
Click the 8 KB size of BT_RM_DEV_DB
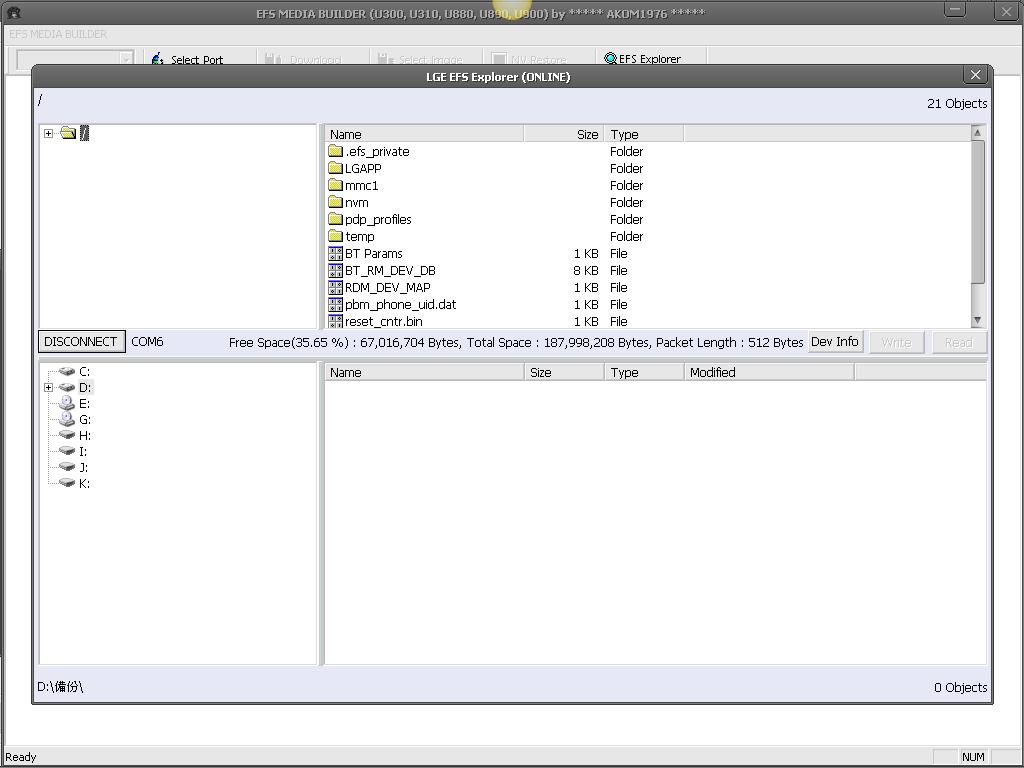tap(586, 270)
